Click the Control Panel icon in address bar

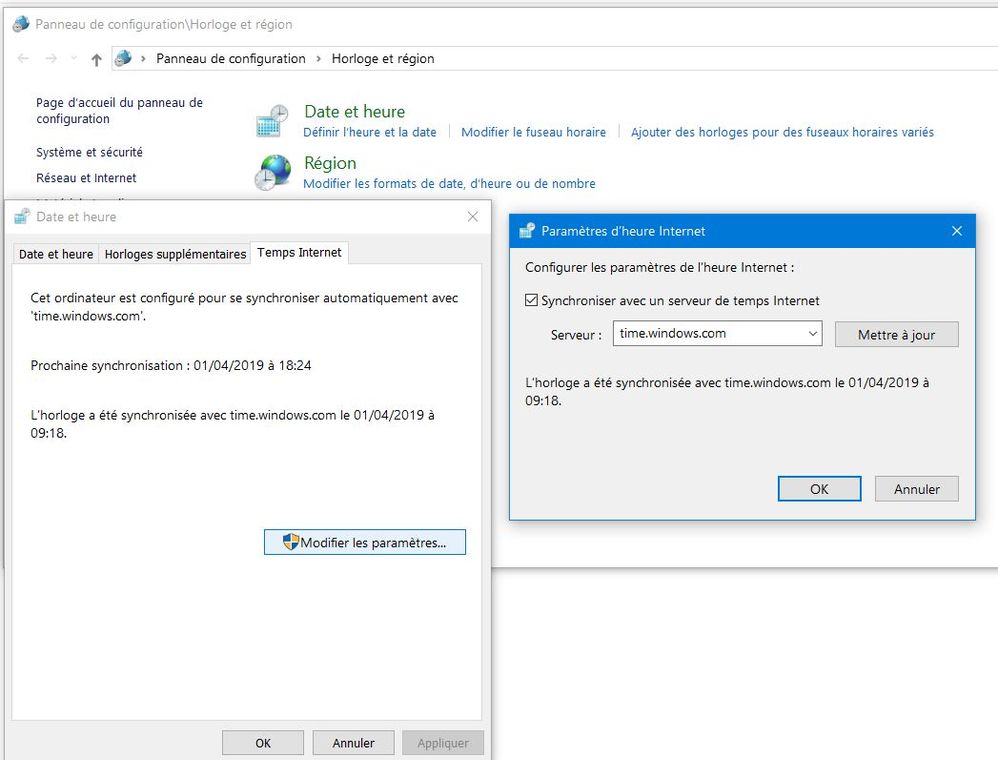123,59
